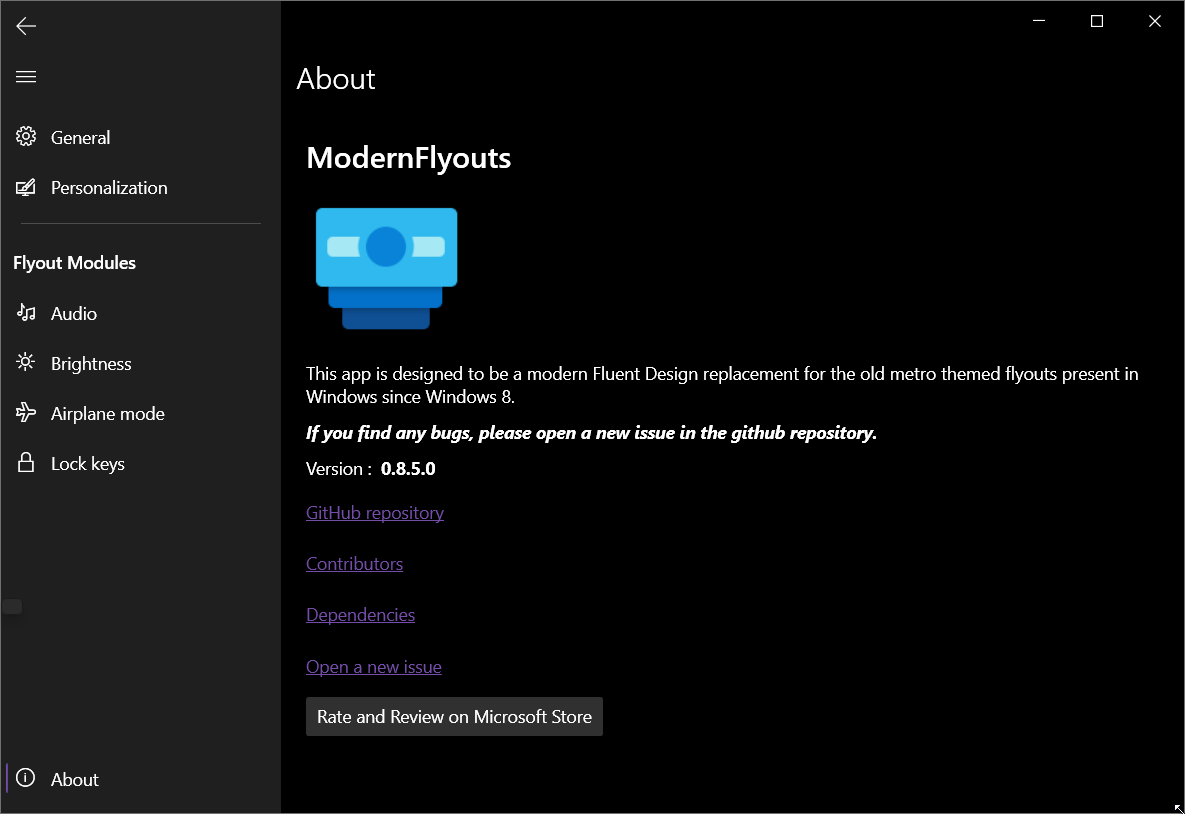
Task: Select the Brightness module page
Action: tap(141, 364)
